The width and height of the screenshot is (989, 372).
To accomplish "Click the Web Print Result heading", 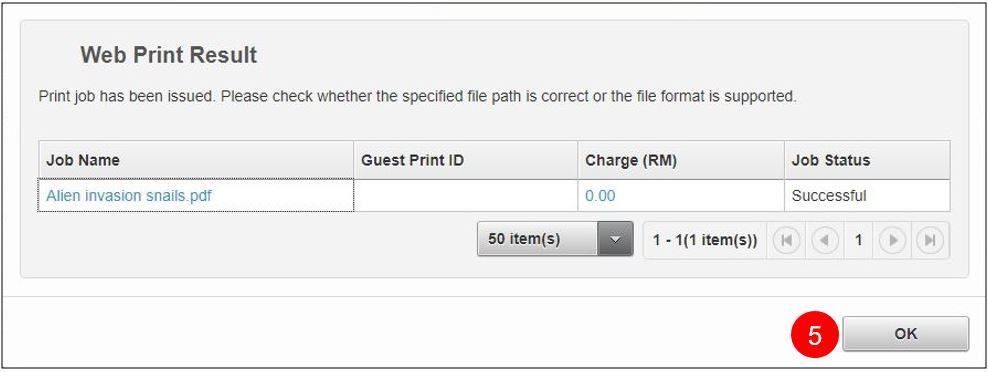I will coord(168,55).
